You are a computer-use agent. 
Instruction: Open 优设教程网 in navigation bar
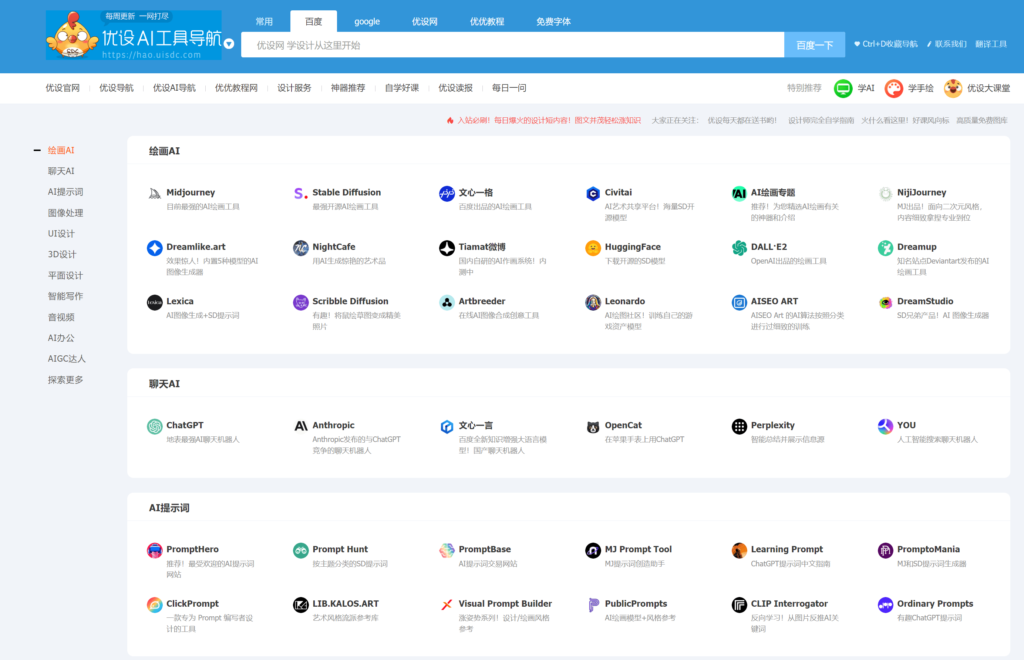click(x=236, y=88)
